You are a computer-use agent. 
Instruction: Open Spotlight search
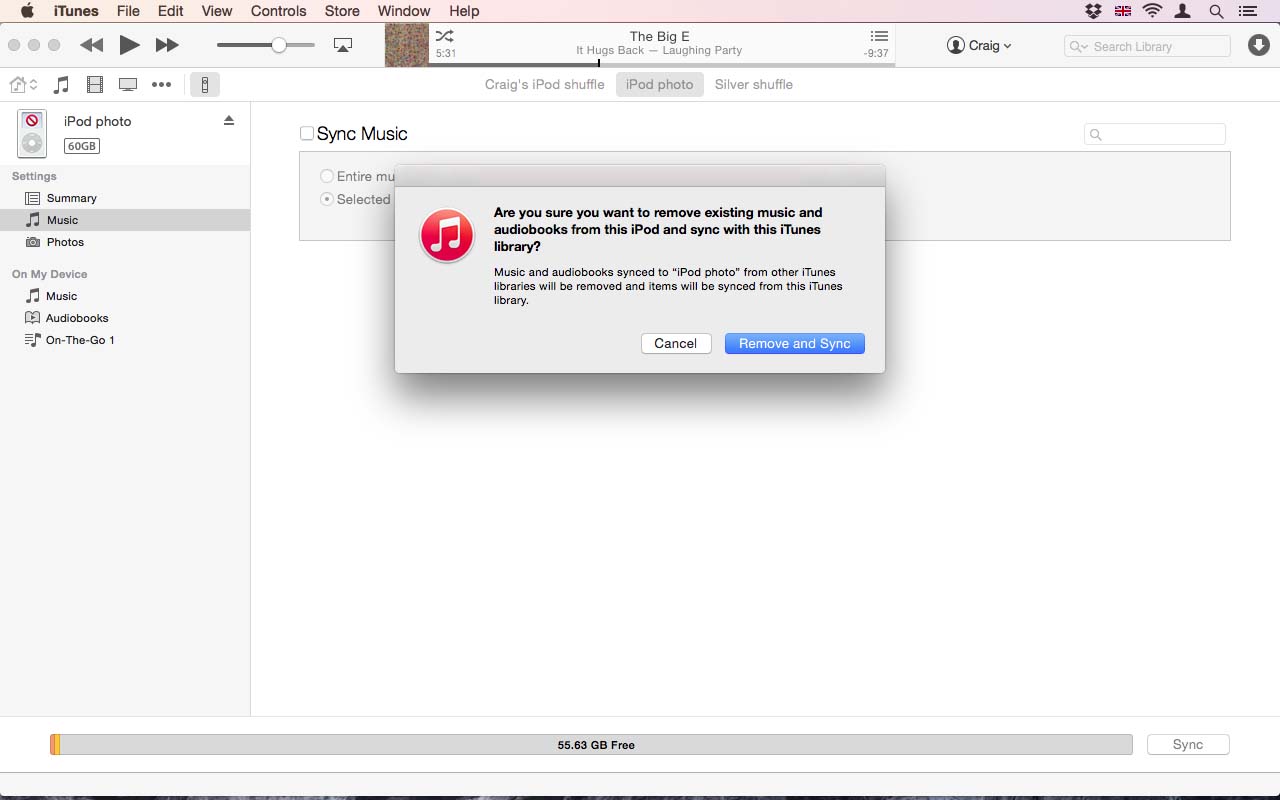tap(1216, 11)
